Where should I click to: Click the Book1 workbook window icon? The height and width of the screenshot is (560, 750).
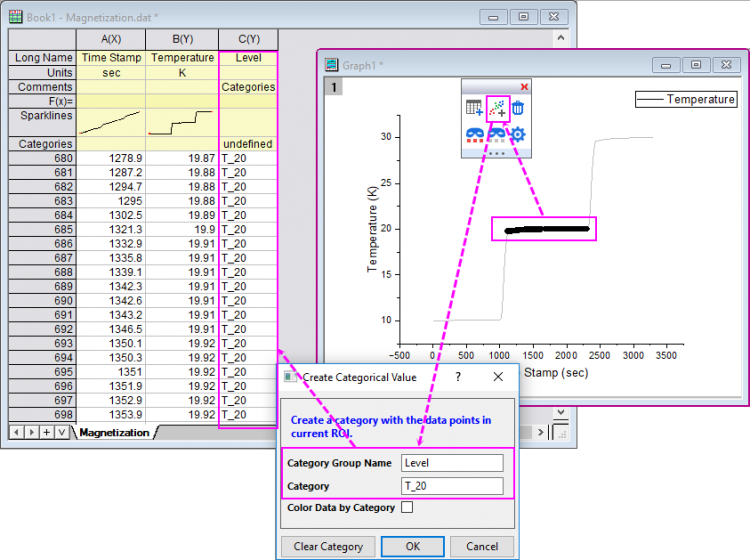click(15, 18)
